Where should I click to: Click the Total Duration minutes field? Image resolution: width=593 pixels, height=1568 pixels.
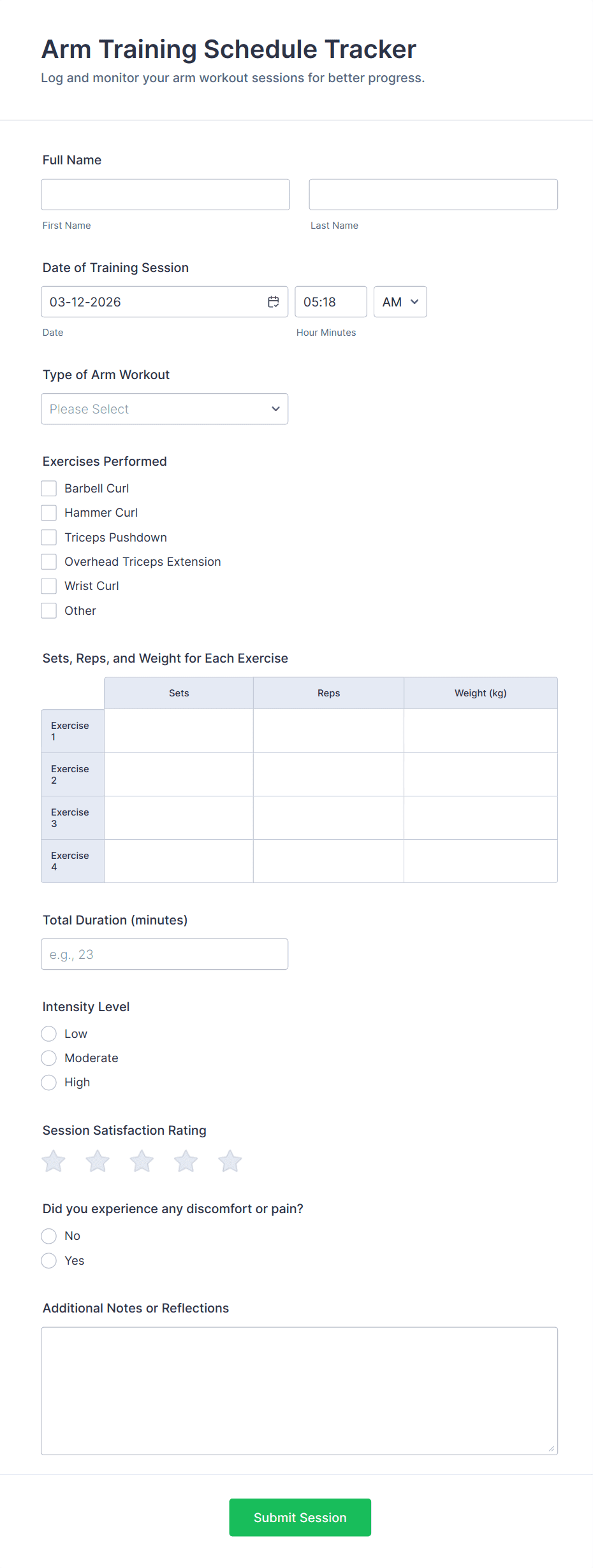pos(165,954)
